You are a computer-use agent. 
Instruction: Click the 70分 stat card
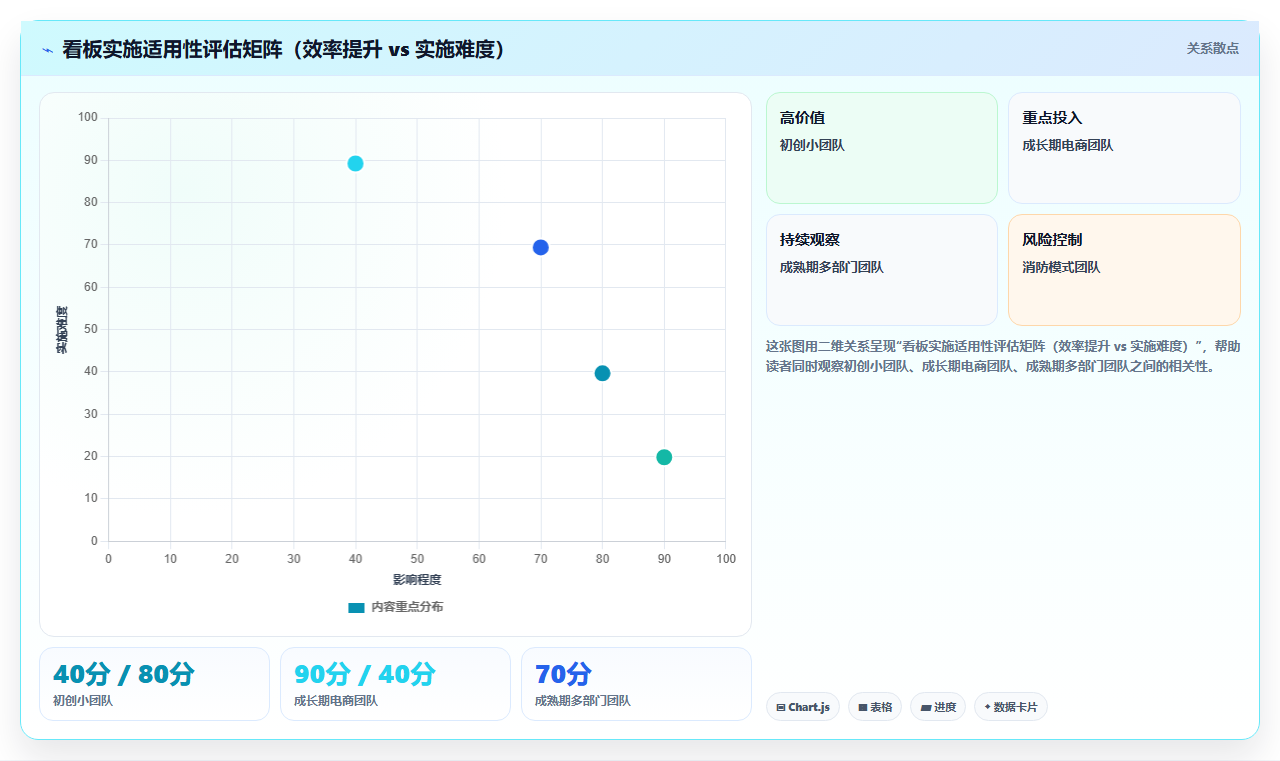636,684
